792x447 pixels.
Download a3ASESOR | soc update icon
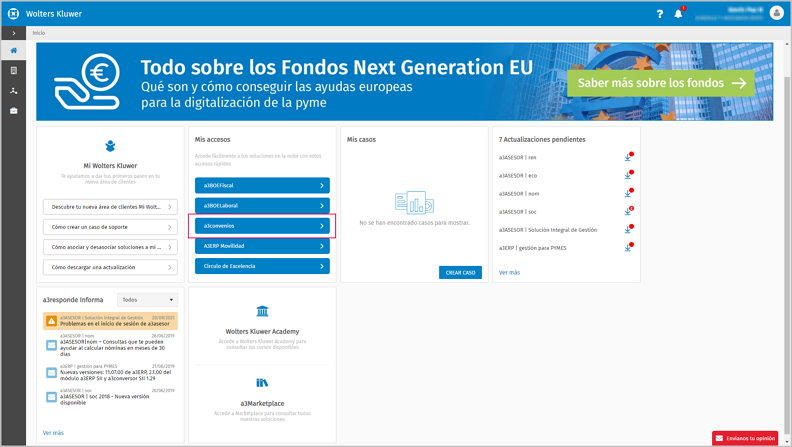click(628, 212)
